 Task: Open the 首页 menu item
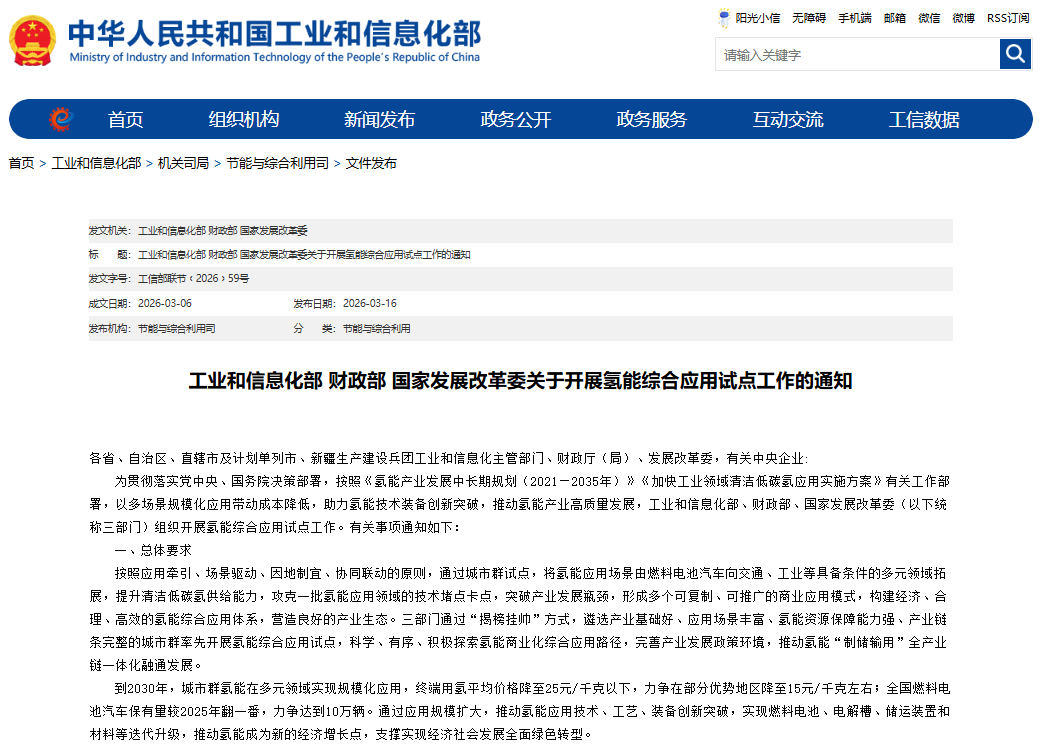point(127,119)
